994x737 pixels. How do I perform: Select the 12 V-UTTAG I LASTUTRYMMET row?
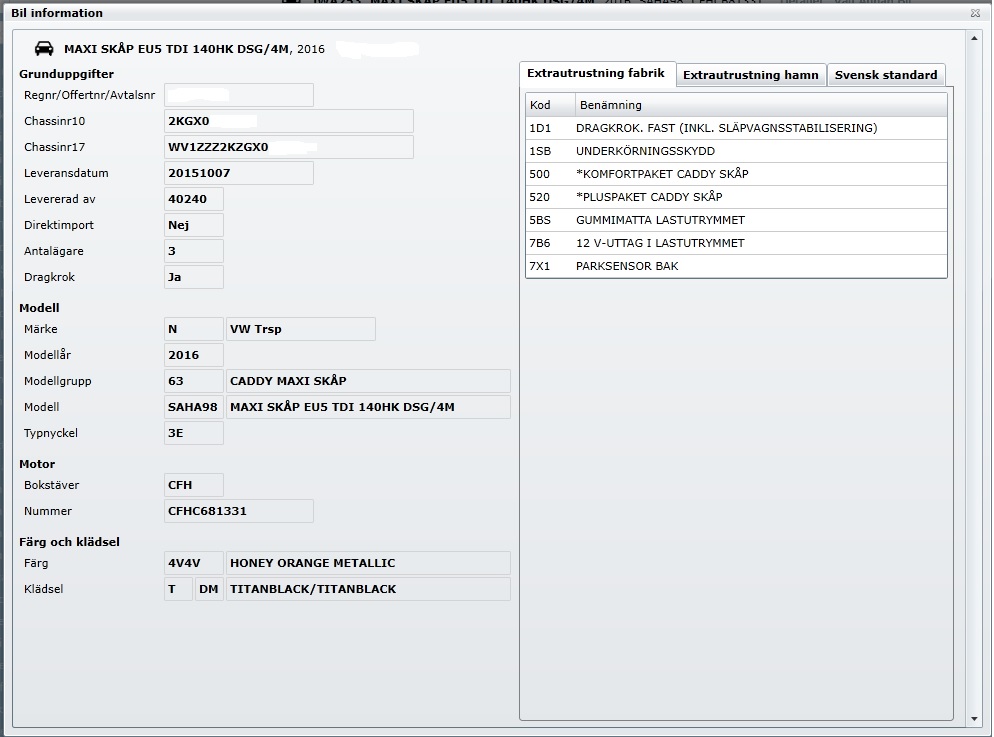(736, 243)
